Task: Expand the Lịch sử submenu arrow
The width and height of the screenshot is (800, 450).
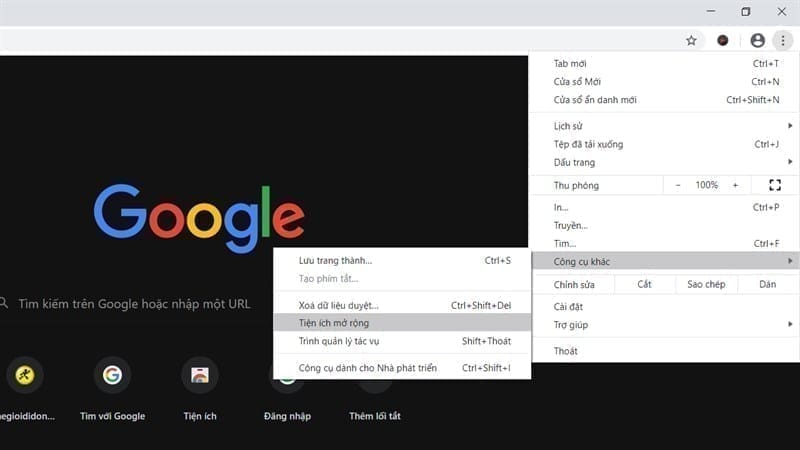Action: click(790, 126)
